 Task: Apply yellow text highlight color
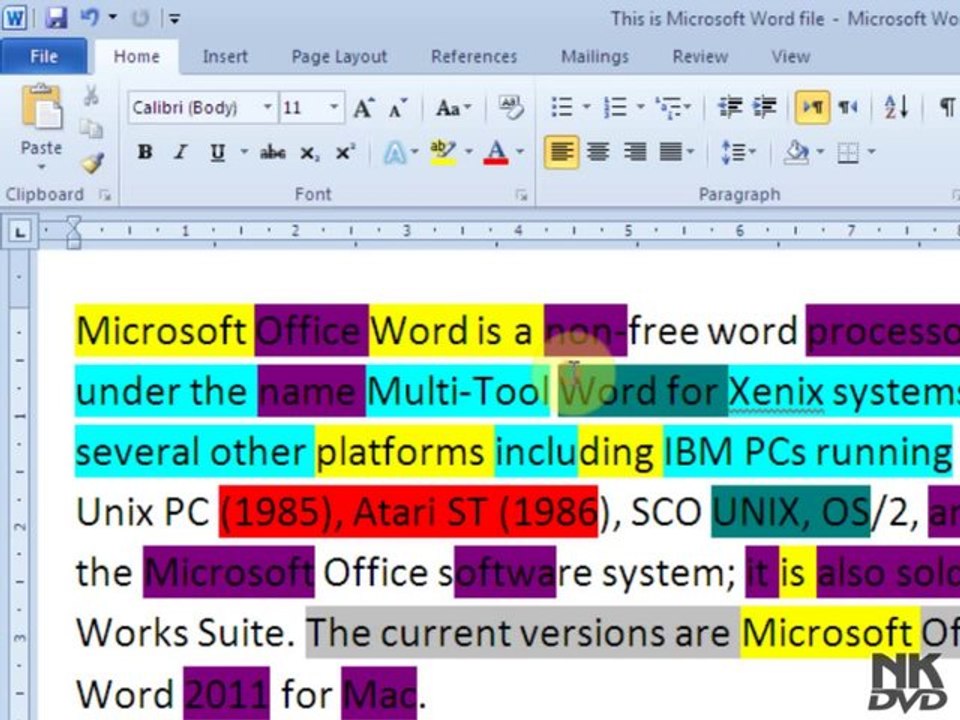(x=443, y=152)
